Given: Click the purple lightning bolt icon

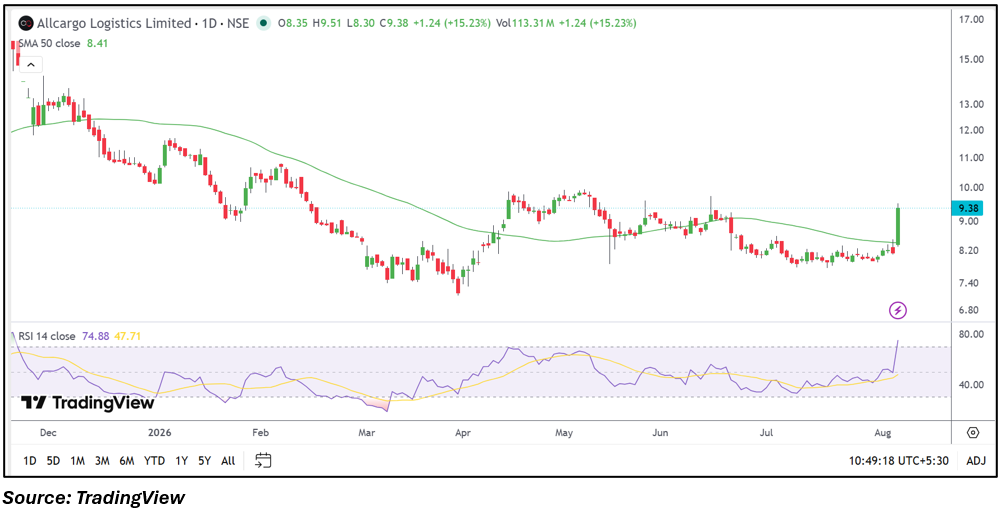Looking at the screenshot, I should click(898, 311).
